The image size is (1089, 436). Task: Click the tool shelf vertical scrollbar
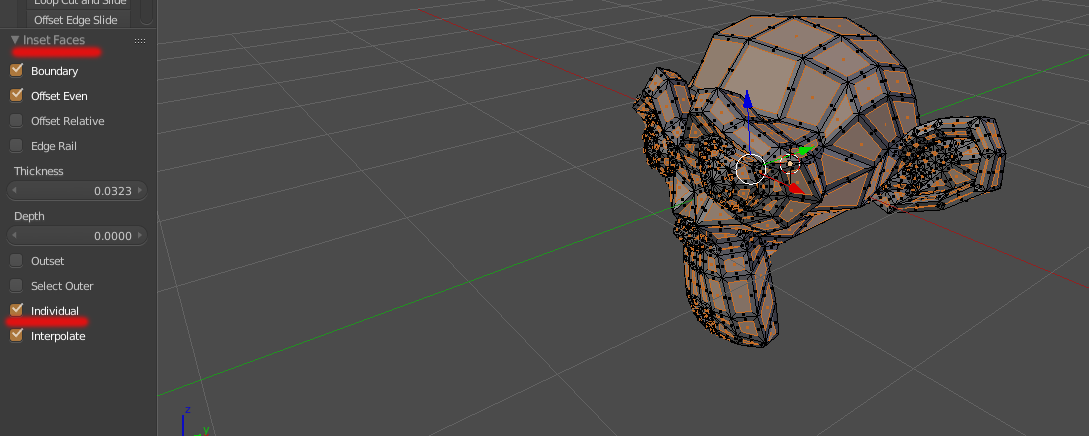coord(147,10)
